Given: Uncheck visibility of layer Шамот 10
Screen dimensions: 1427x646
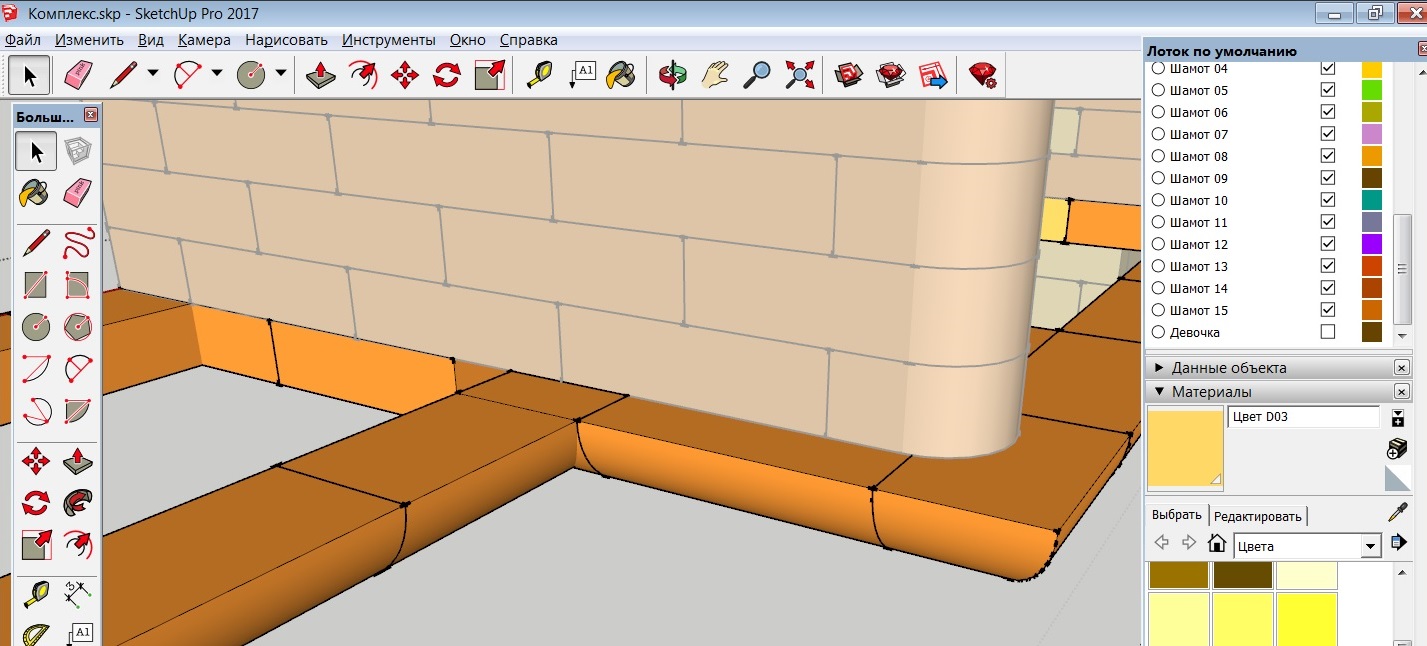Looking at the screenshot, I should 1327,200.
